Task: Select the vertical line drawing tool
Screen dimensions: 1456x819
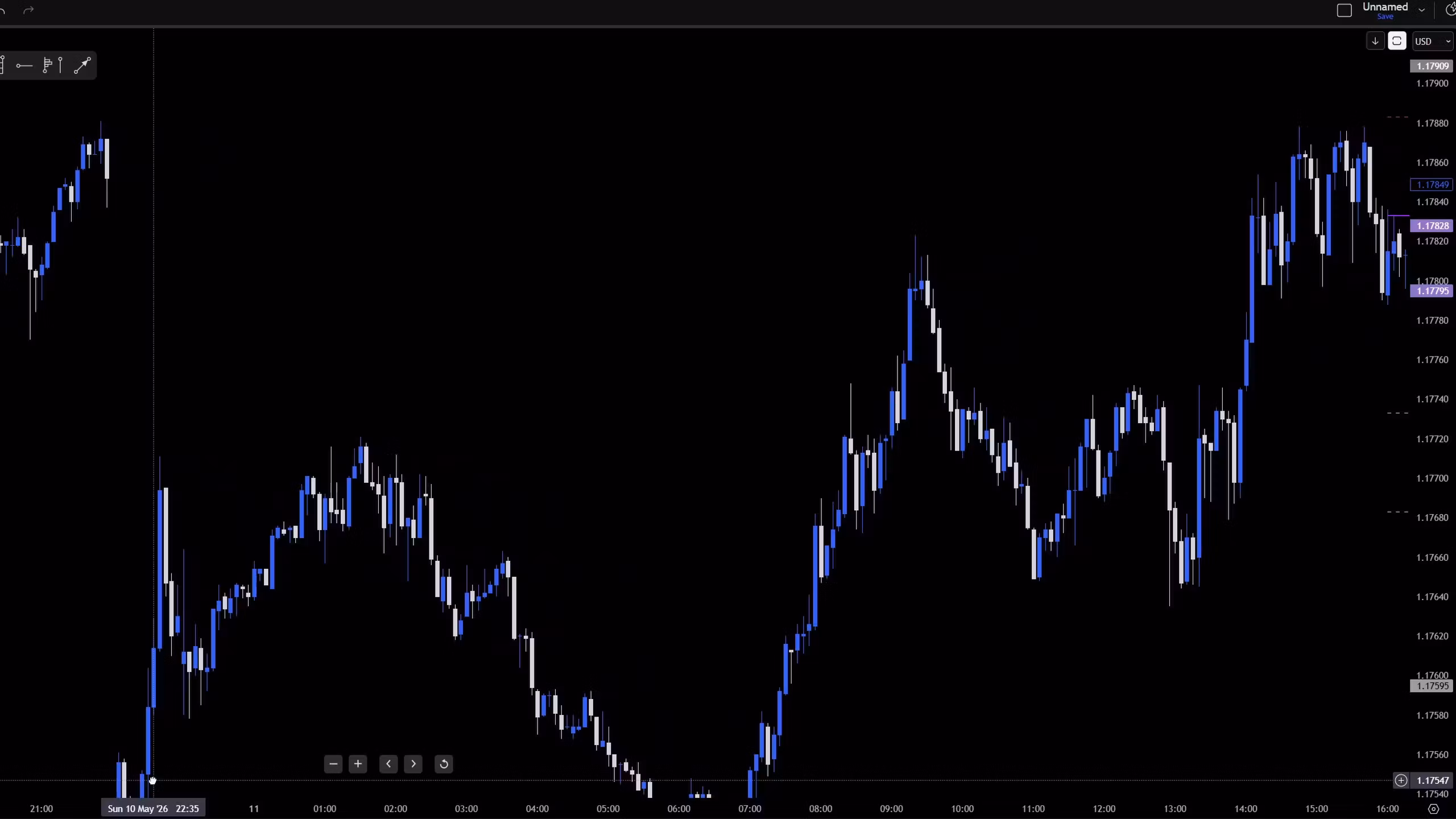Action: click(x=60, y=65)
